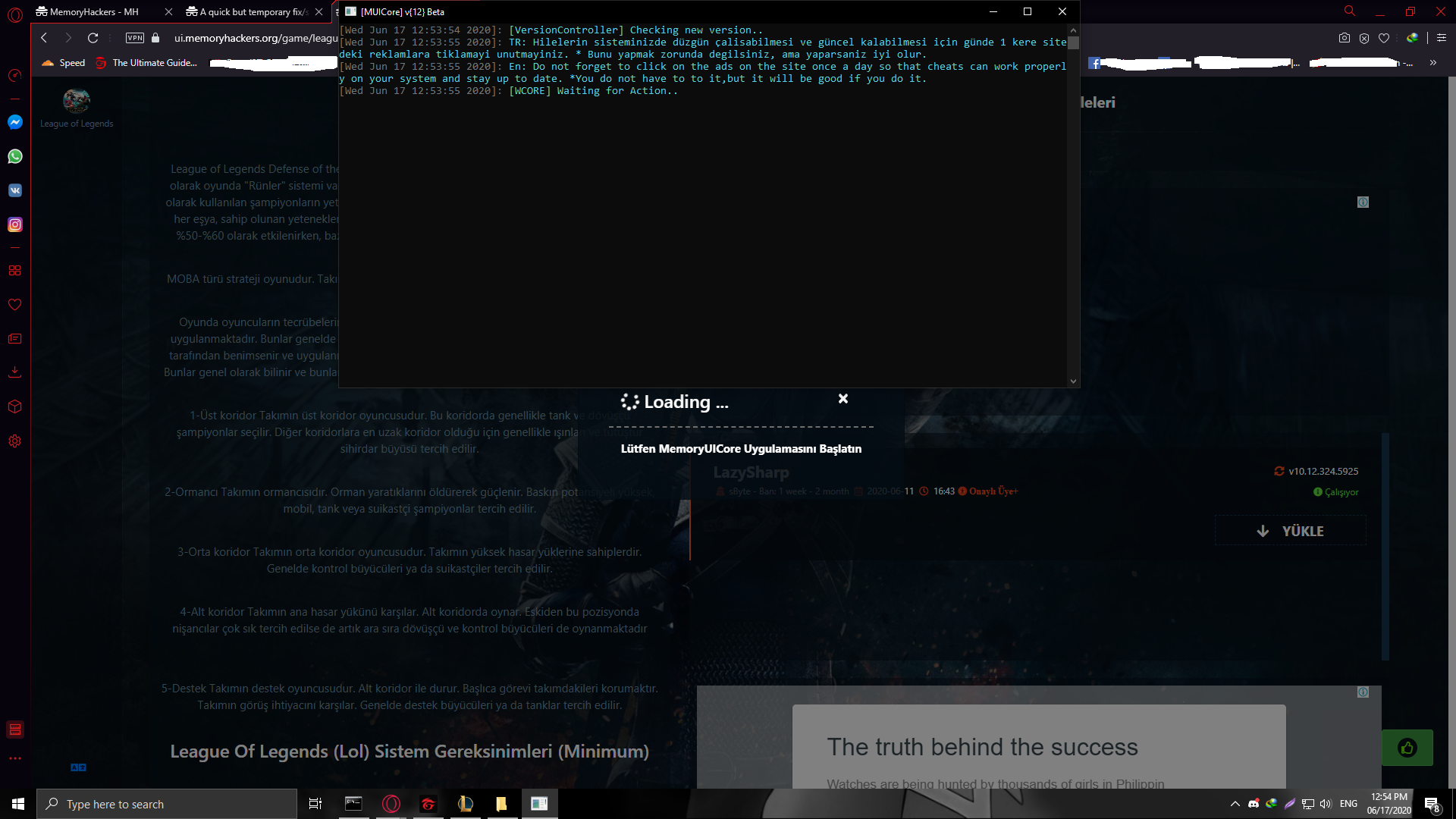Image resolution: width=1456 pixels, height=819 pixels.
Task: Open the Windows Start menu
Action: (18, 804)
